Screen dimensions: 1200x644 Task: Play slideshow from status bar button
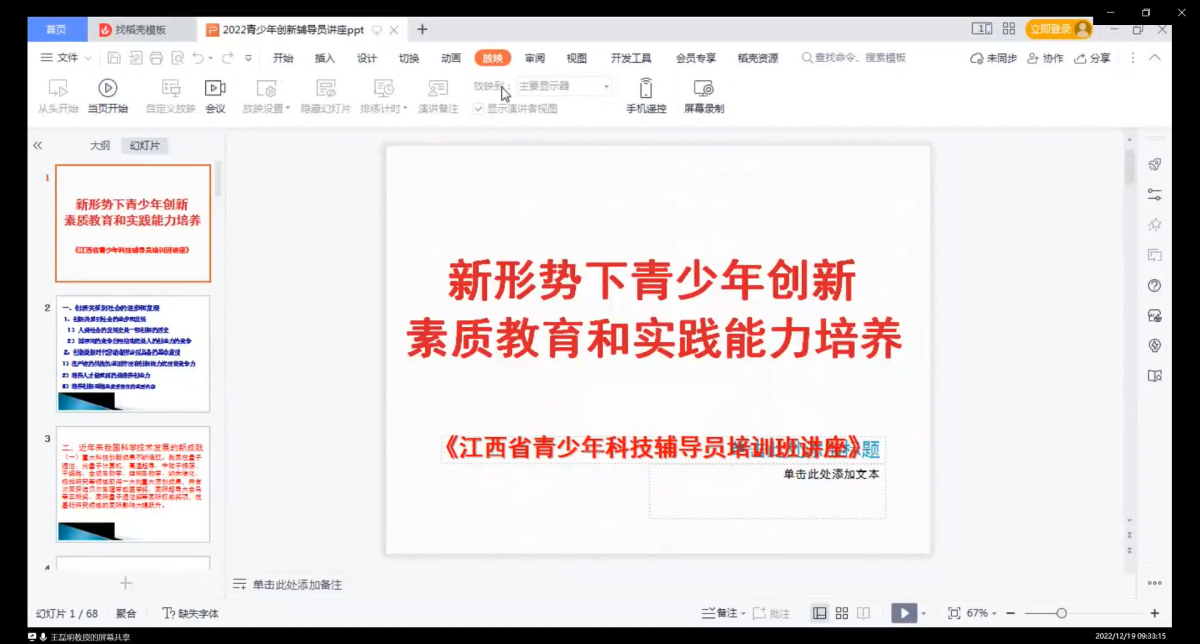pyautogui.click(x=903, y=613)
